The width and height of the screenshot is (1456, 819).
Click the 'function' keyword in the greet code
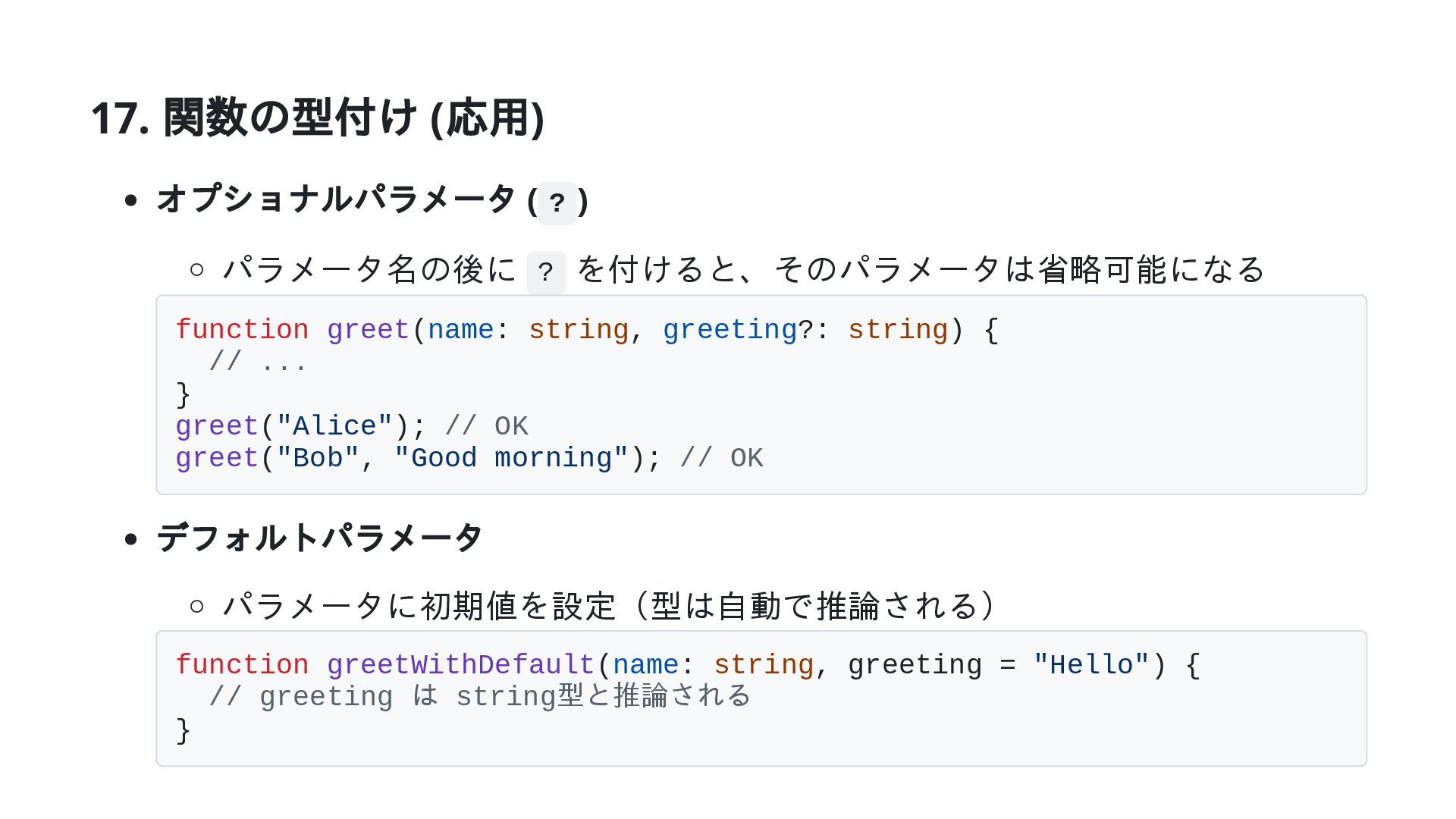point(242,330)
